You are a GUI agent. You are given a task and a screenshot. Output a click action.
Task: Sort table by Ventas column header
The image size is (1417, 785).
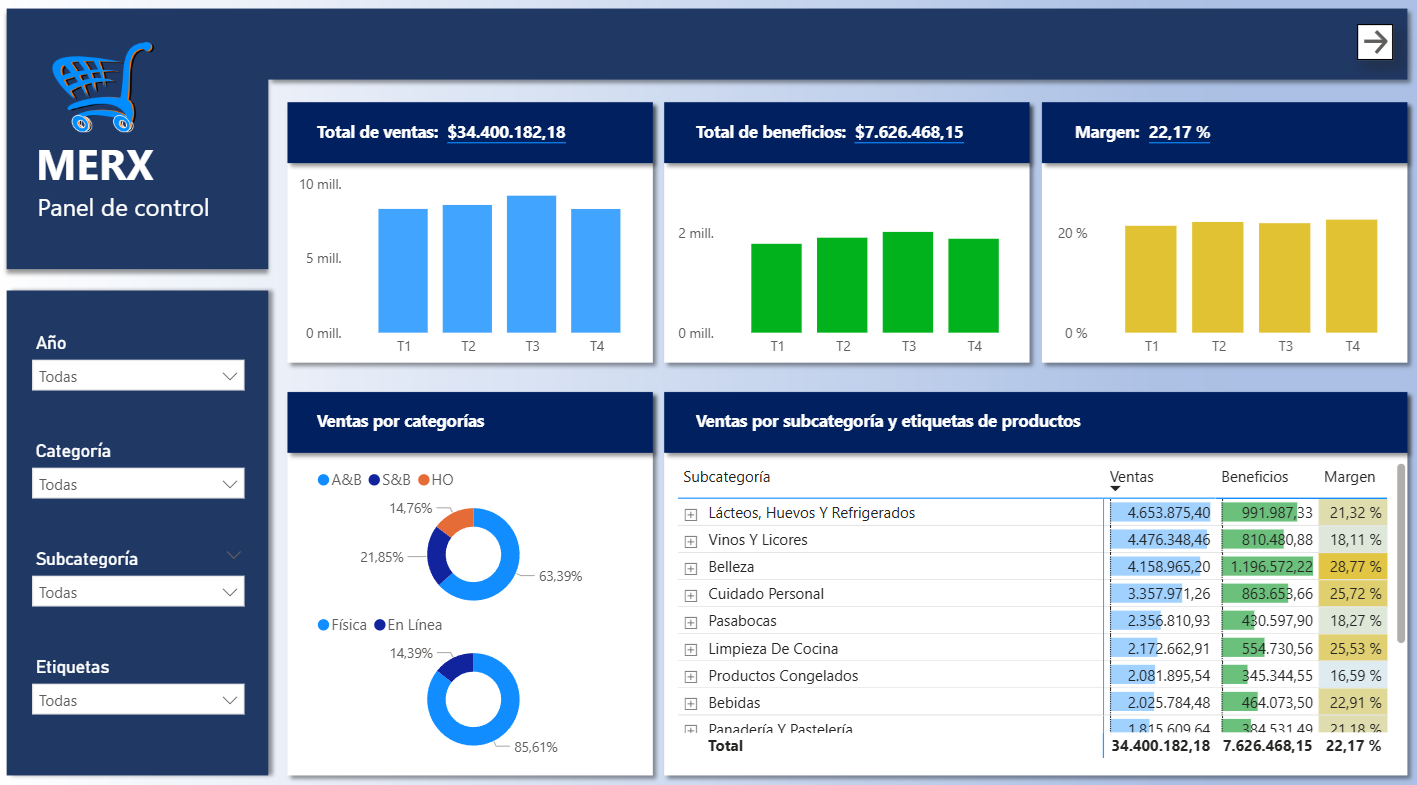pyautogui.click(x=1131, y=477)
